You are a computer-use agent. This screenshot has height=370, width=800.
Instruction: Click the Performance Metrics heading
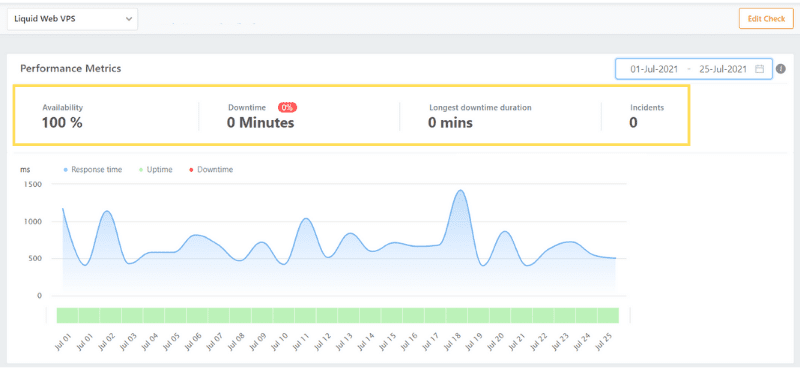pyautogui.click(x=71, y=68)
